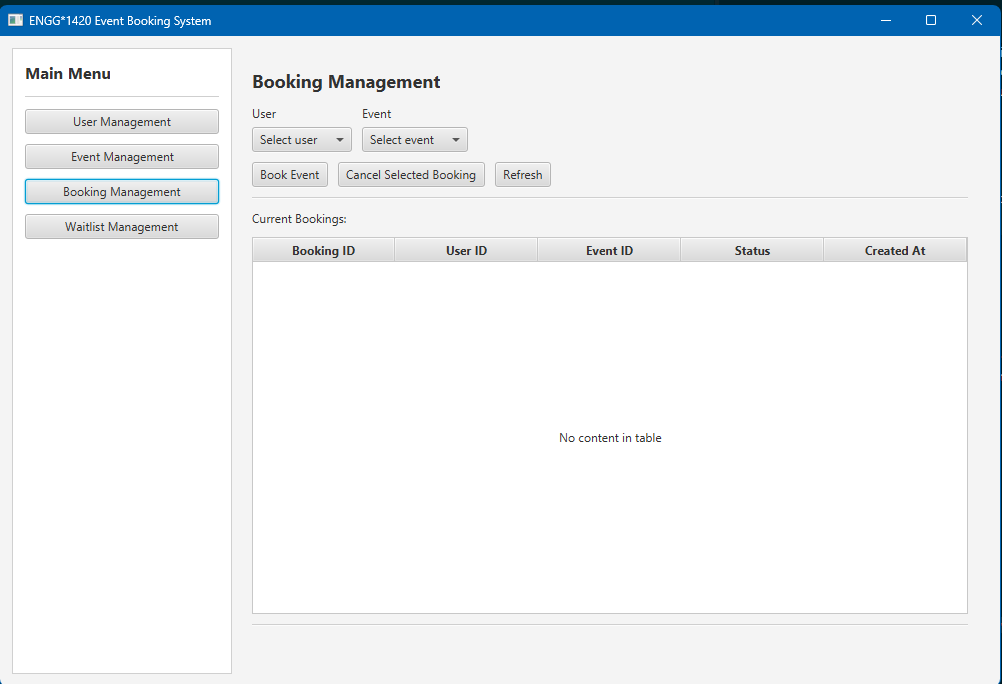This screenshot has height=684, width=1002.
Task: Sort table by Created At column
Action: pyautogui.click(x=895, y=251)
